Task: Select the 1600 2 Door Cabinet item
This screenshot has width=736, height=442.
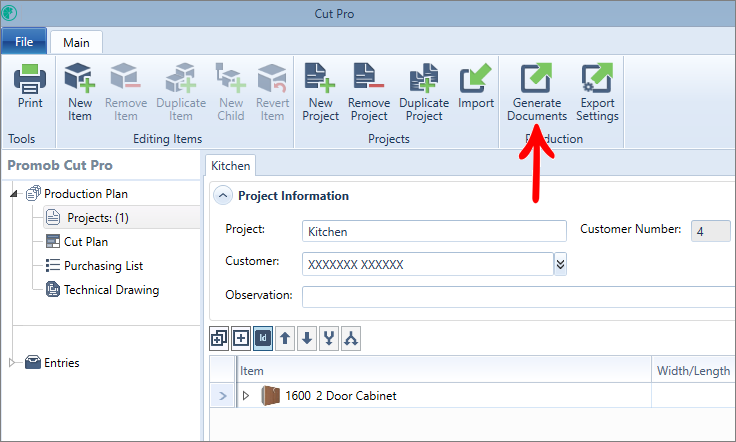Action: (341, 396)
